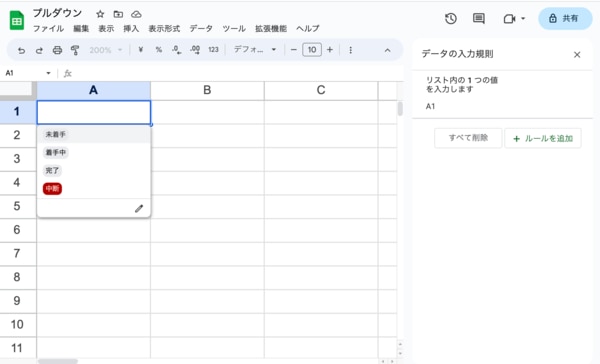Format as percent
This screenshot has width=600, height=364.
coord(158,50)
